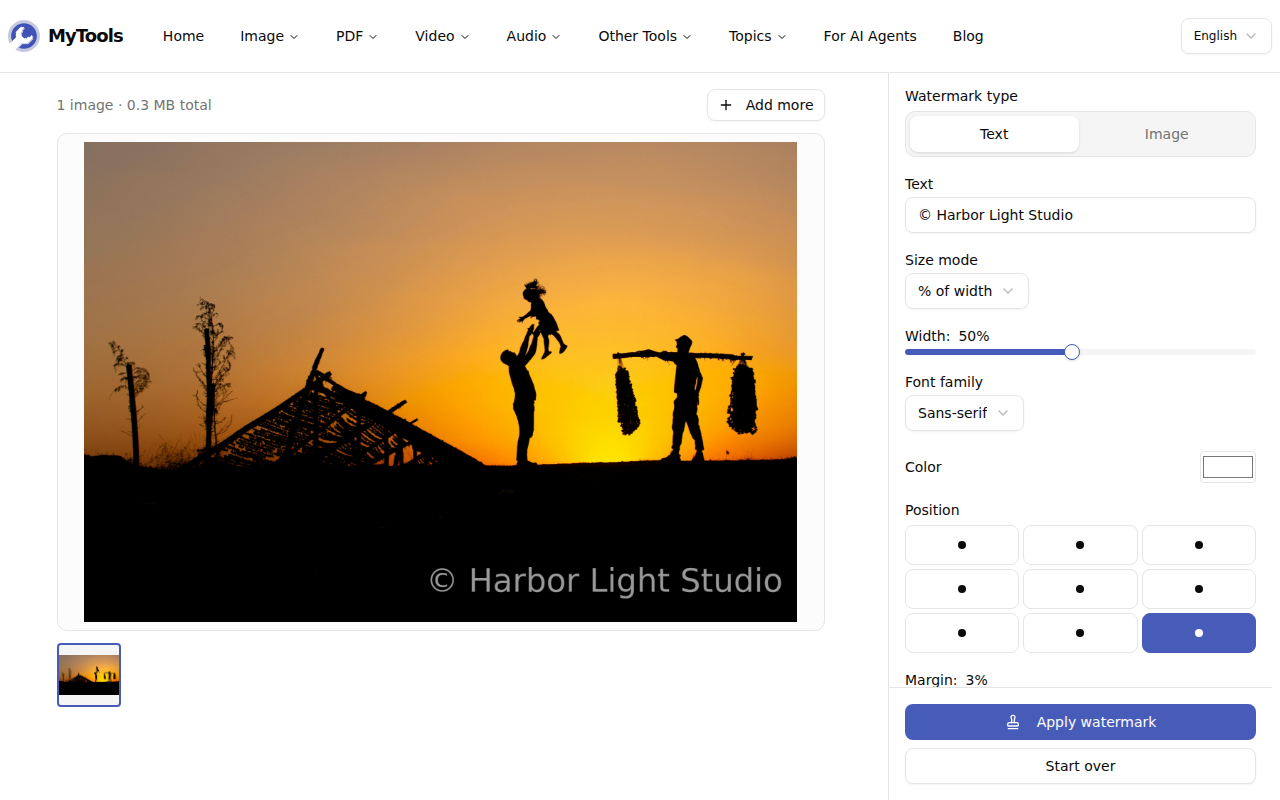Screen dimensions: 1280x800
Task: Set position to bottom-left
Action: click(962, 633)
